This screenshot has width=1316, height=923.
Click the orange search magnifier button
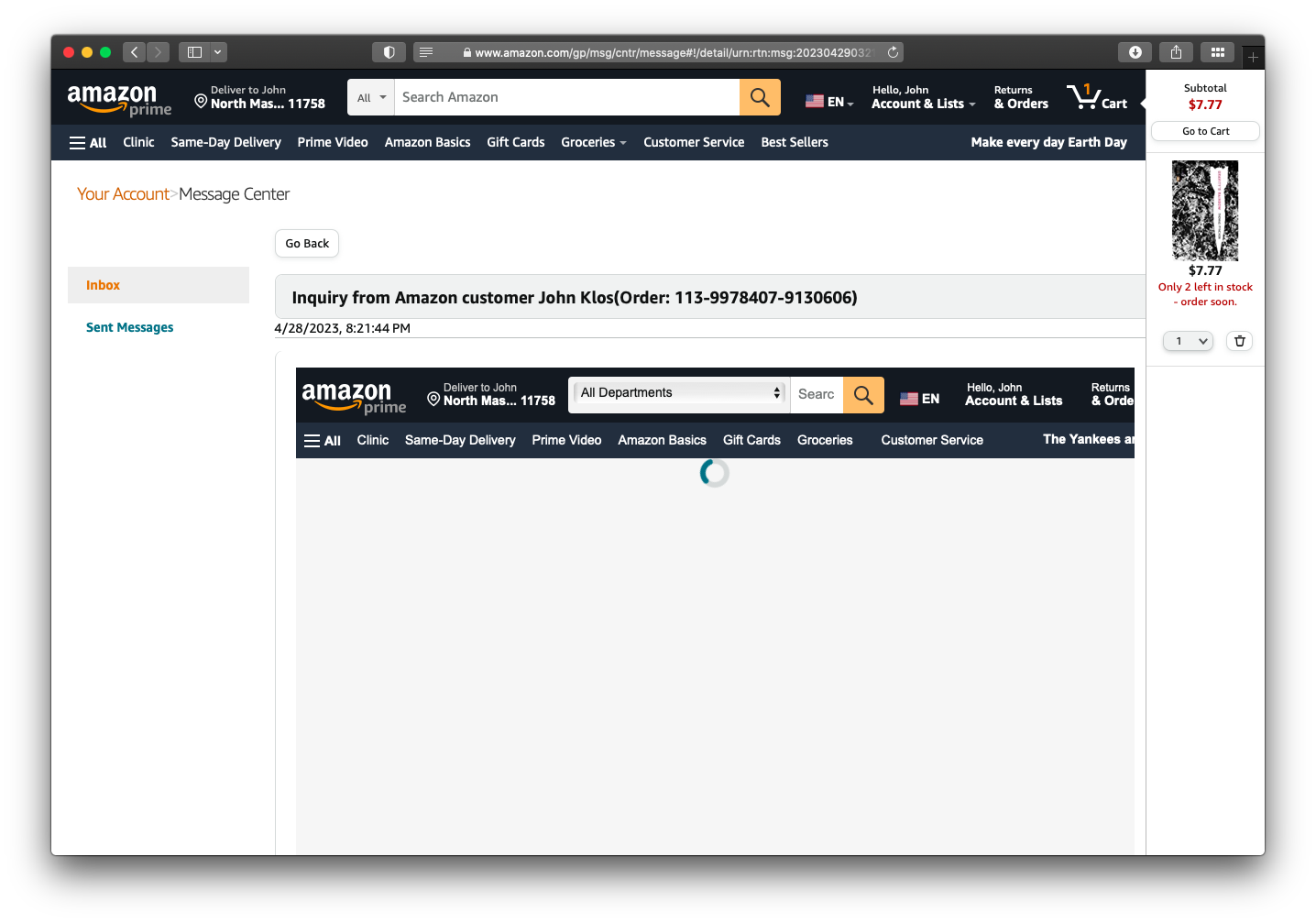click(x=759, y=97)
